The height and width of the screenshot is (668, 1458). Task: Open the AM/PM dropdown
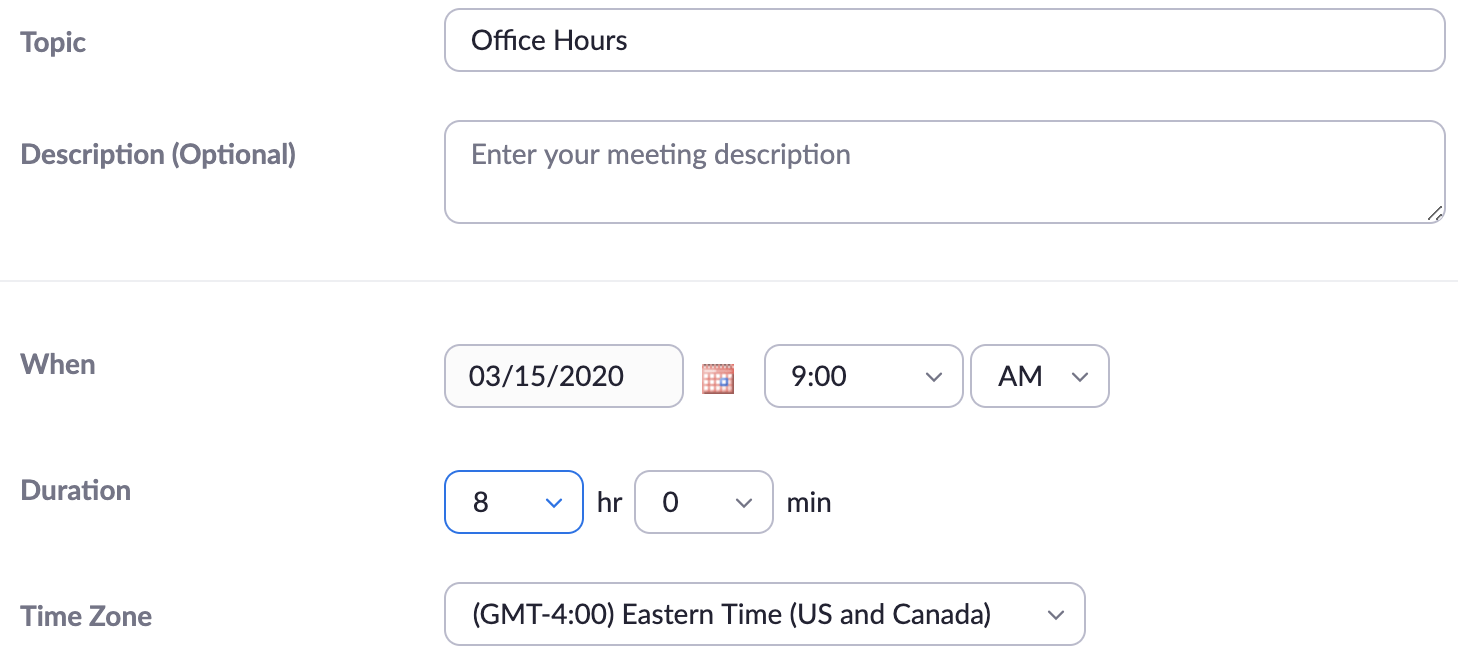(x=1040, y=377)
